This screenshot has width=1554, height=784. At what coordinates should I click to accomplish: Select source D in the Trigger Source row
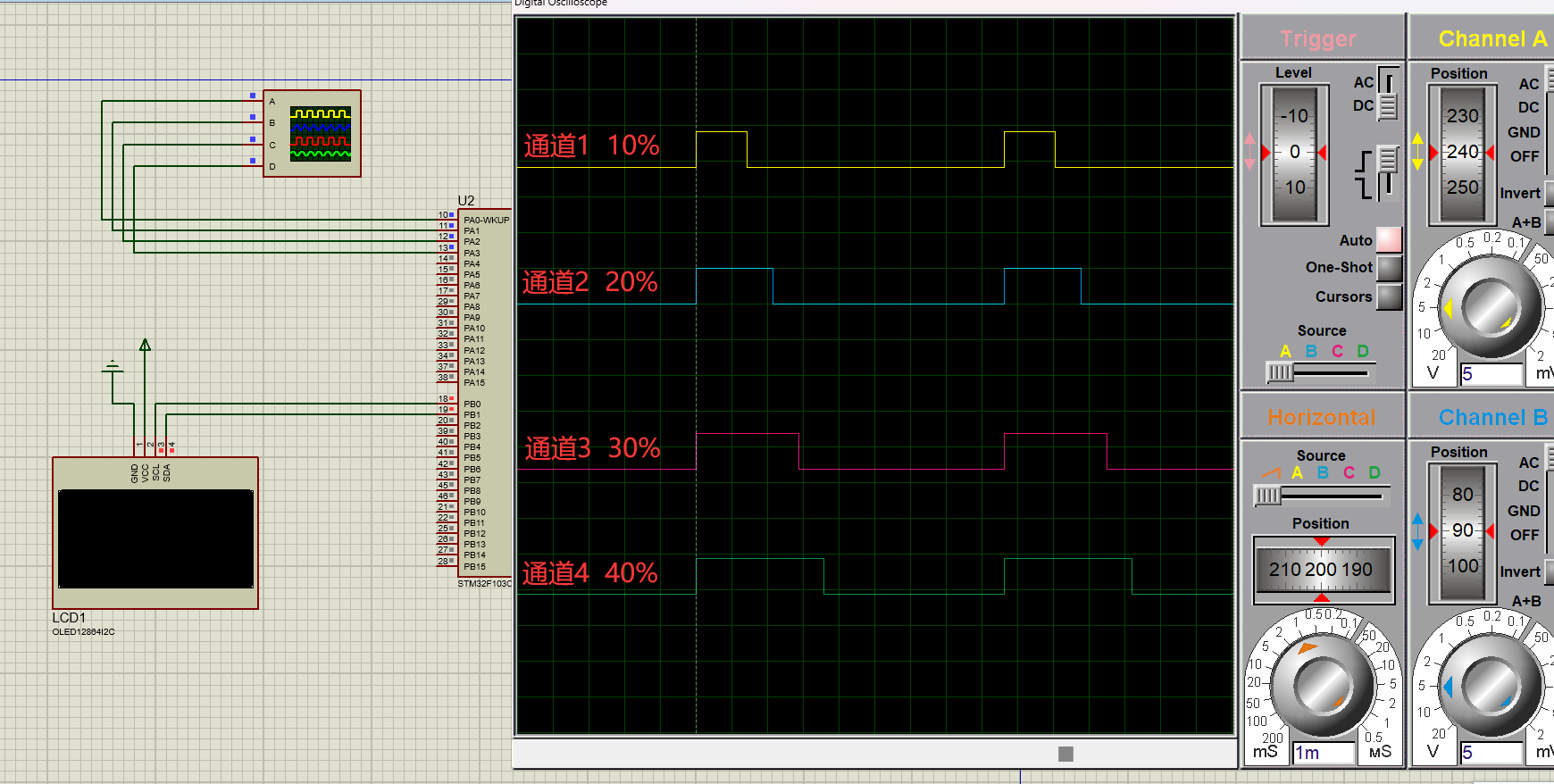(1363, 351)
